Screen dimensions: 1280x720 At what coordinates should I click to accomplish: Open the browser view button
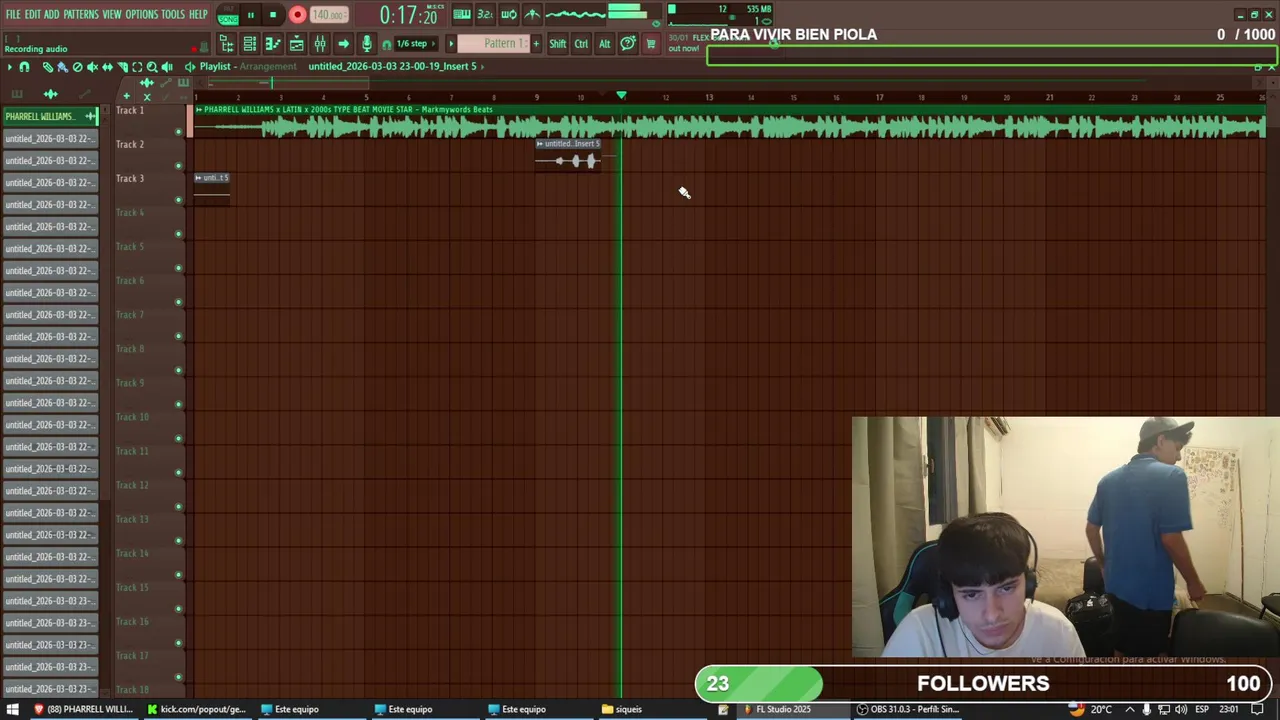[x=227, y=44]
